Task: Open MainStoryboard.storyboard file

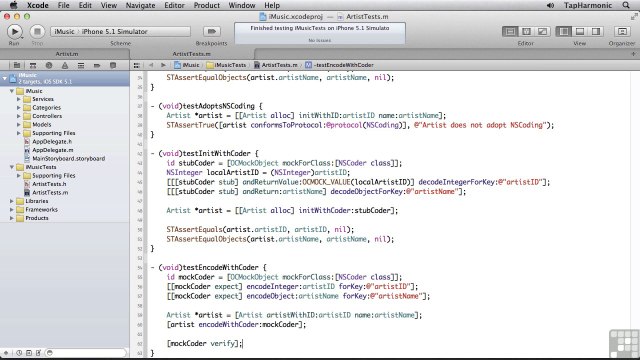Action: point(68,158)
